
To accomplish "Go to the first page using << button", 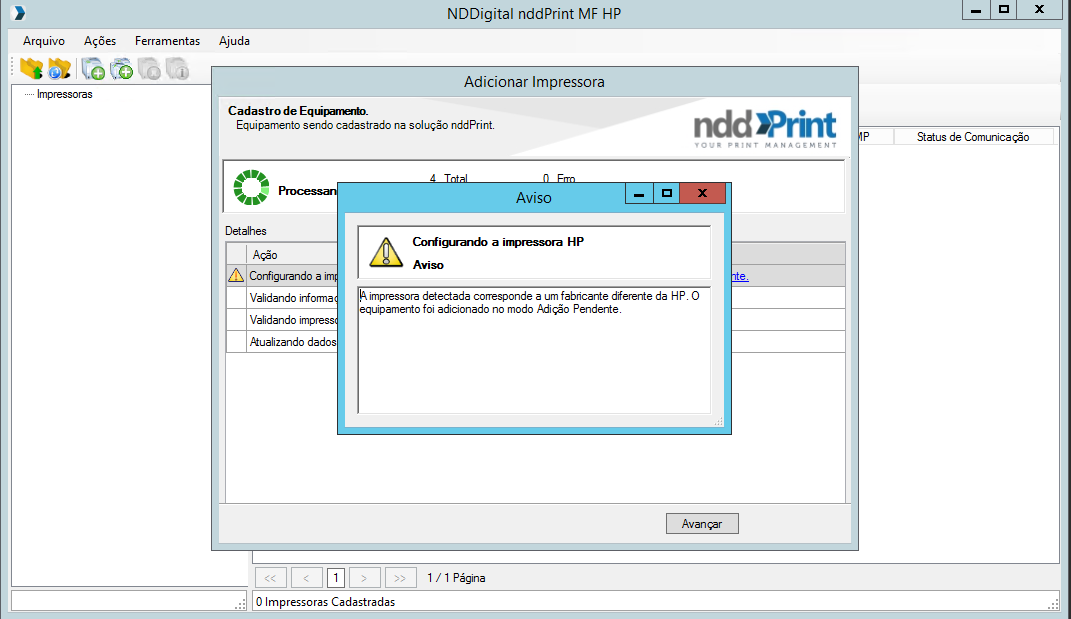I will (270, 578).
